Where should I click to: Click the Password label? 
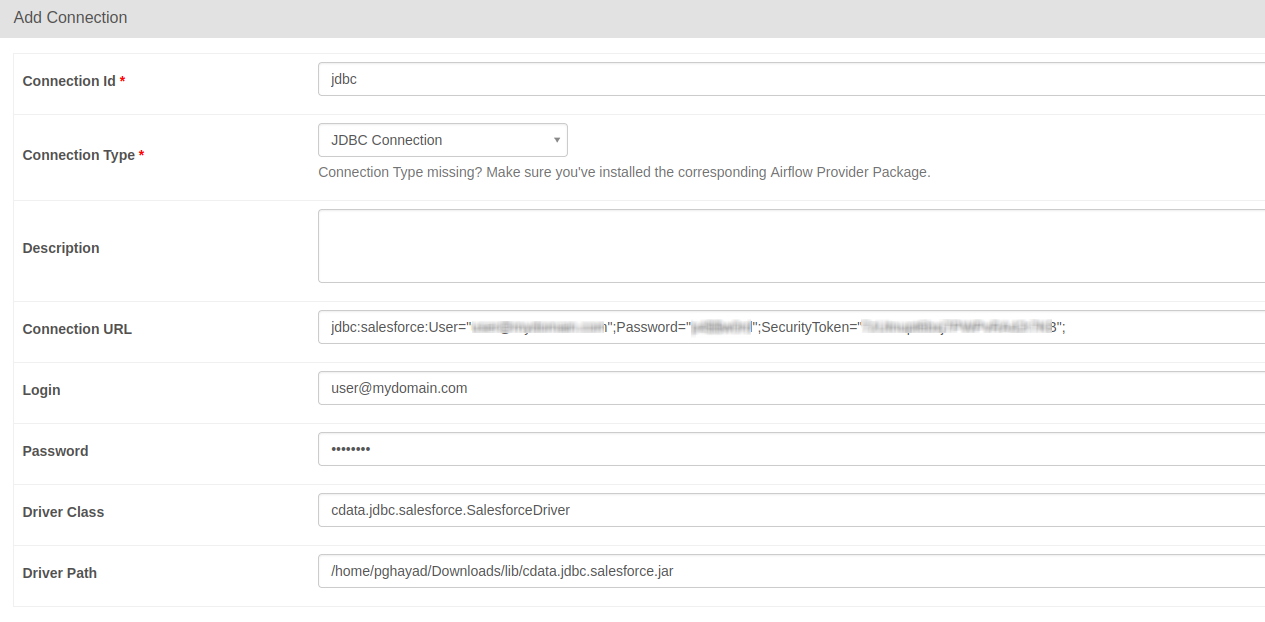(x=55, y=451)
